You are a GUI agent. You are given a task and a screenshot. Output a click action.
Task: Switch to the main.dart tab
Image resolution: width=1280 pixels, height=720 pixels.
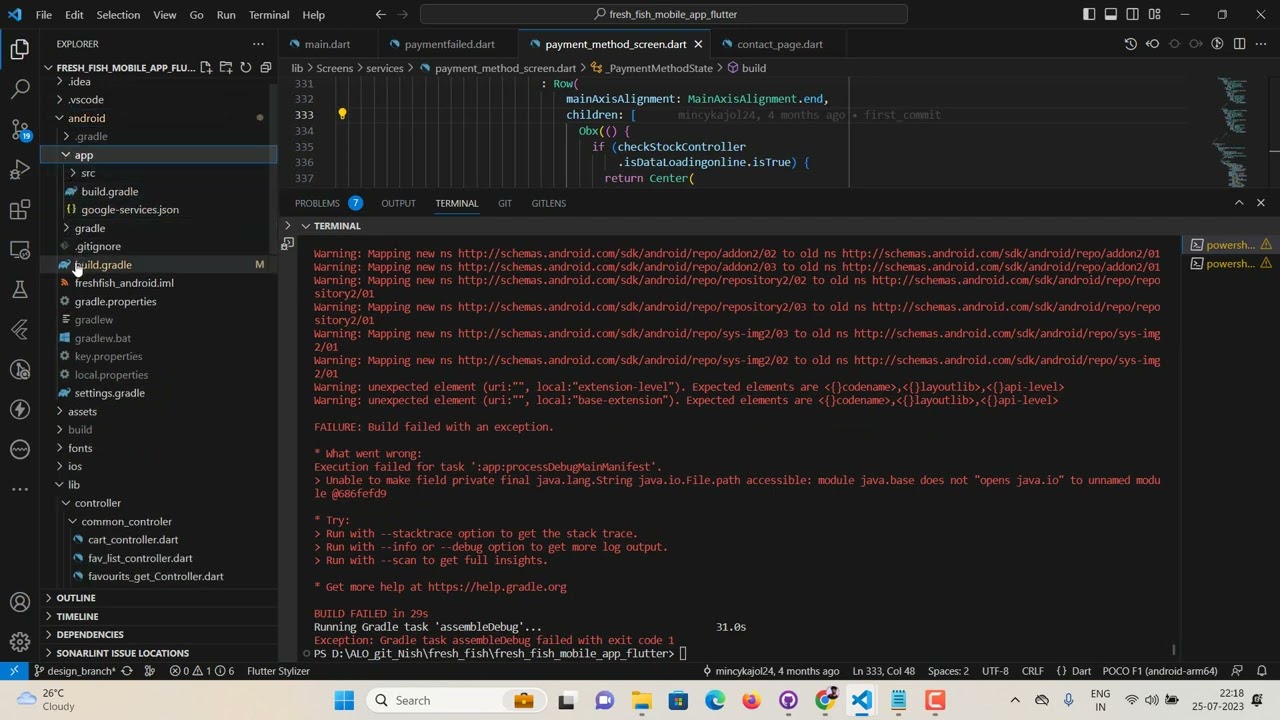pyautogui.click(x=327, y=44)
